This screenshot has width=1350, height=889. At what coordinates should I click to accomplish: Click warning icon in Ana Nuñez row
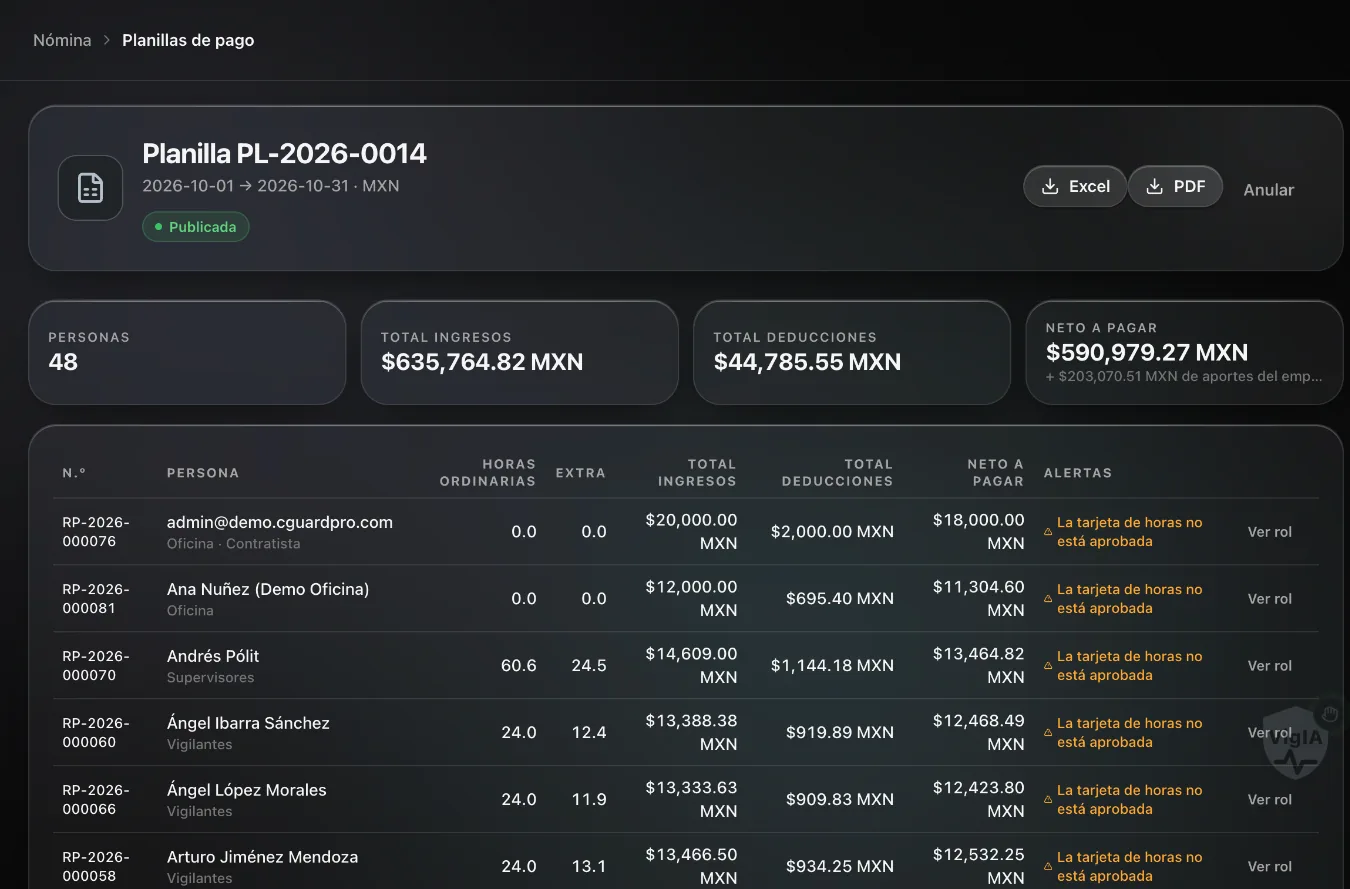[1048, 599]
